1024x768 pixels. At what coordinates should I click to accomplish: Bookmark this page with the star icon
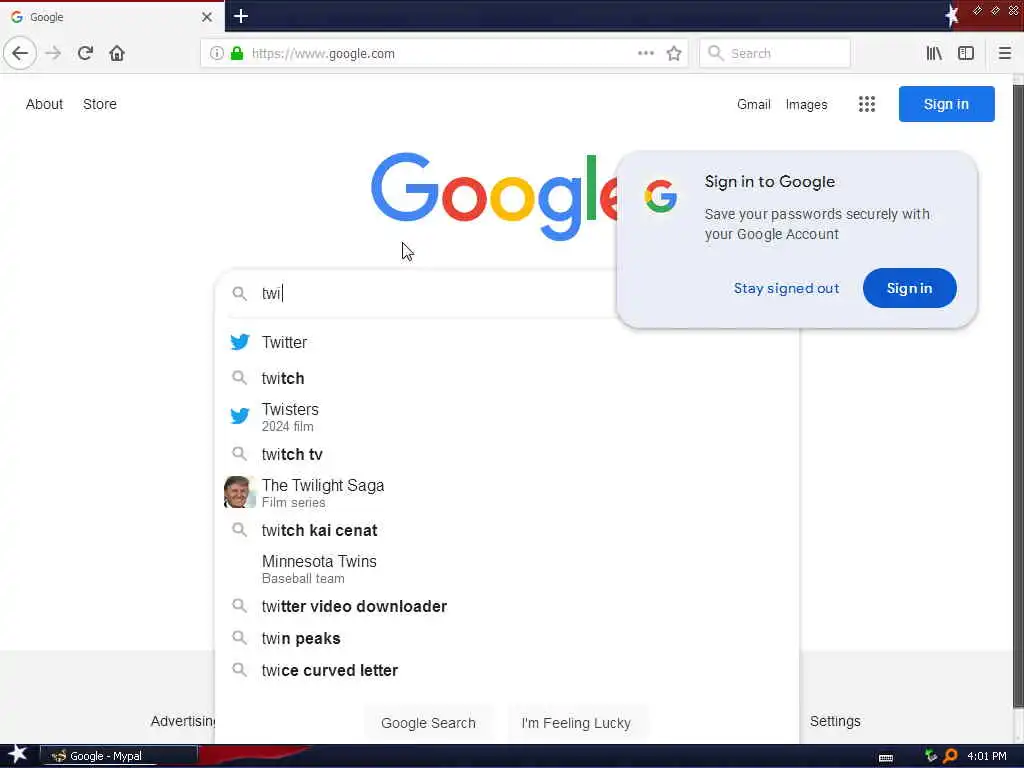pyautogui.click(x=674, y=54)
